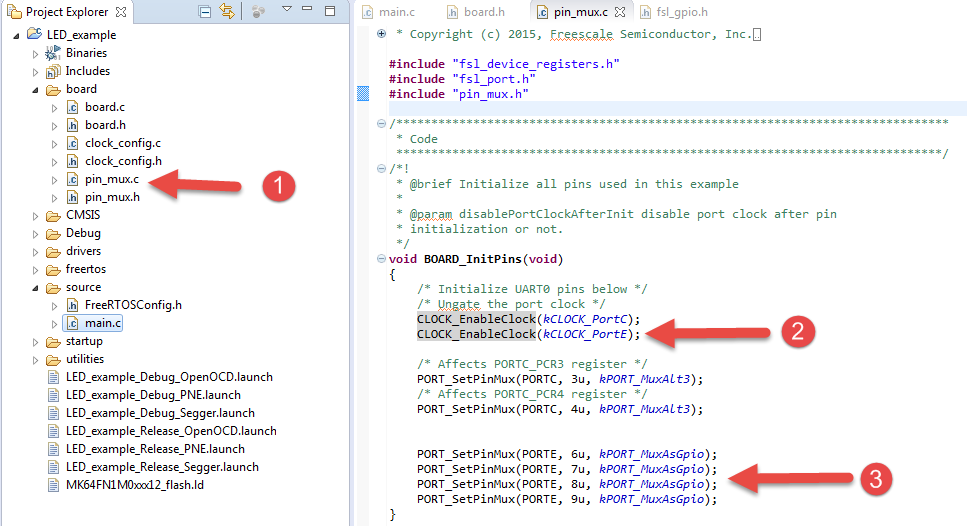Select LED_example_Release_OpenOCD.launch file
This screenshot has width=967, height=526.
tap(171, 431)
